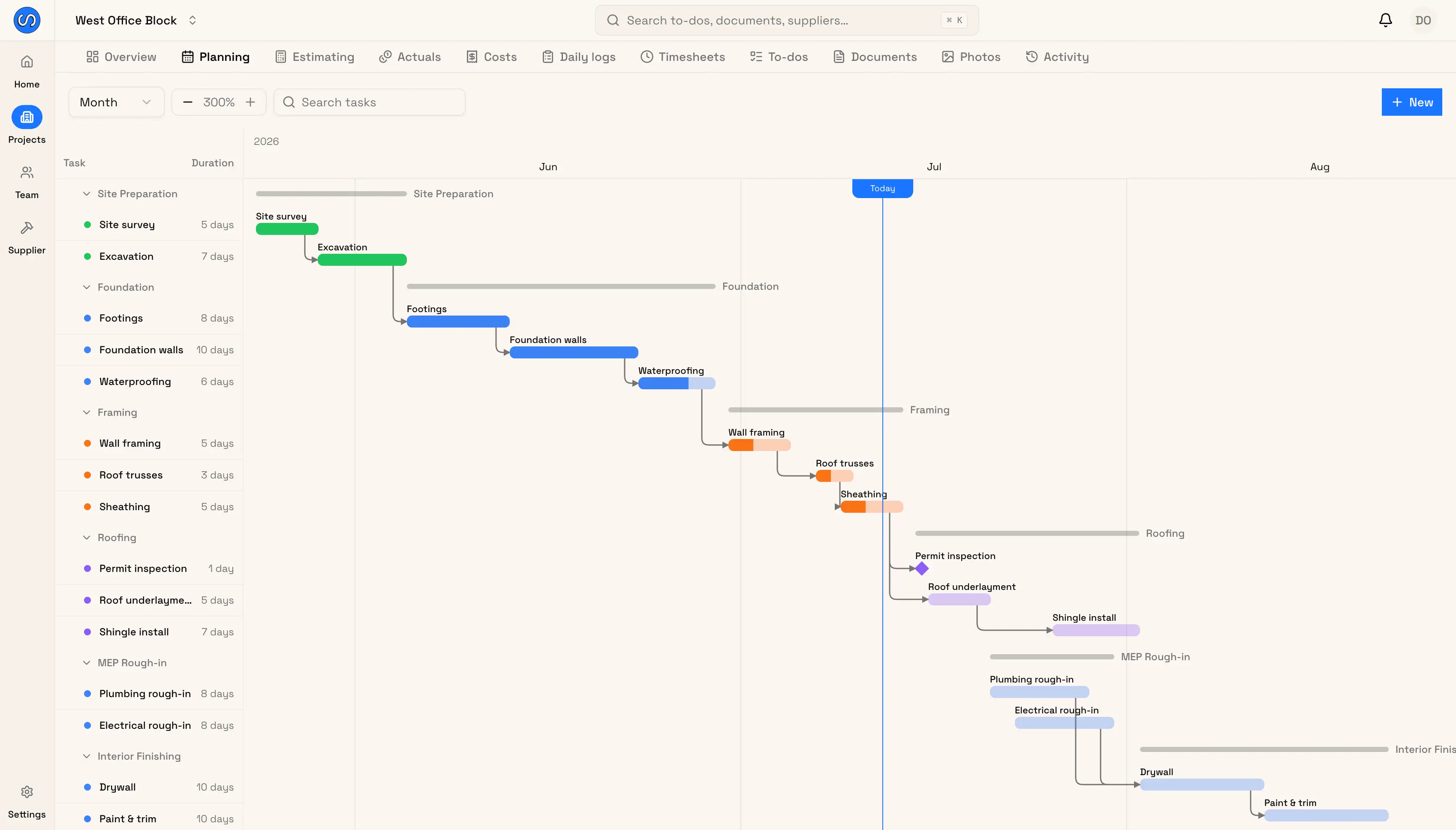Screen dimensions: 1456x830
Task: Select the Permit inspection milestone diamond
Action: click(922, 568)
